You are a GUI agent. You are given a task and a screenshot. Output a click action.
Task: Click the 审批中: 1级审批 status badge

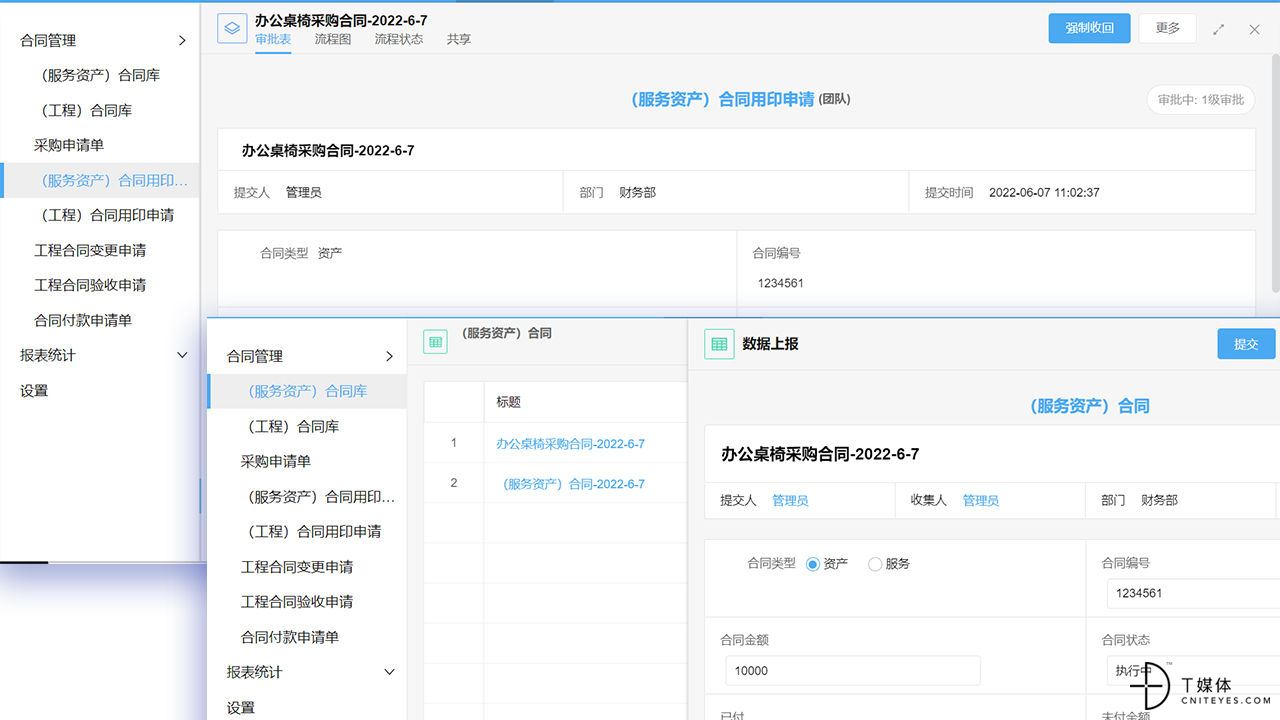point(1201,99)
